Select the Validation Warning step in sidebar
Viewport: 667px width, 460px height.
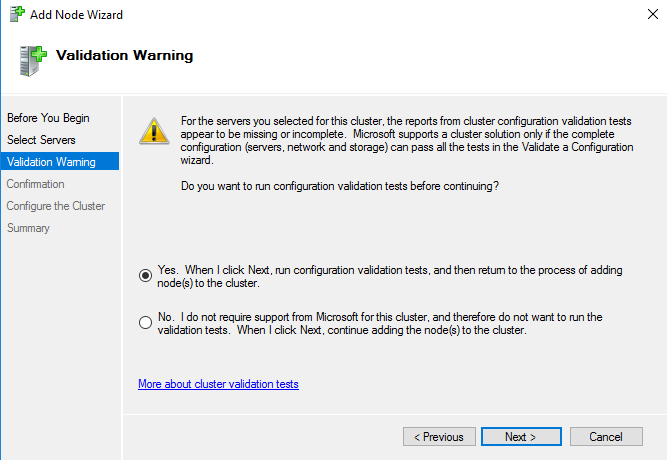pos(51,162)
